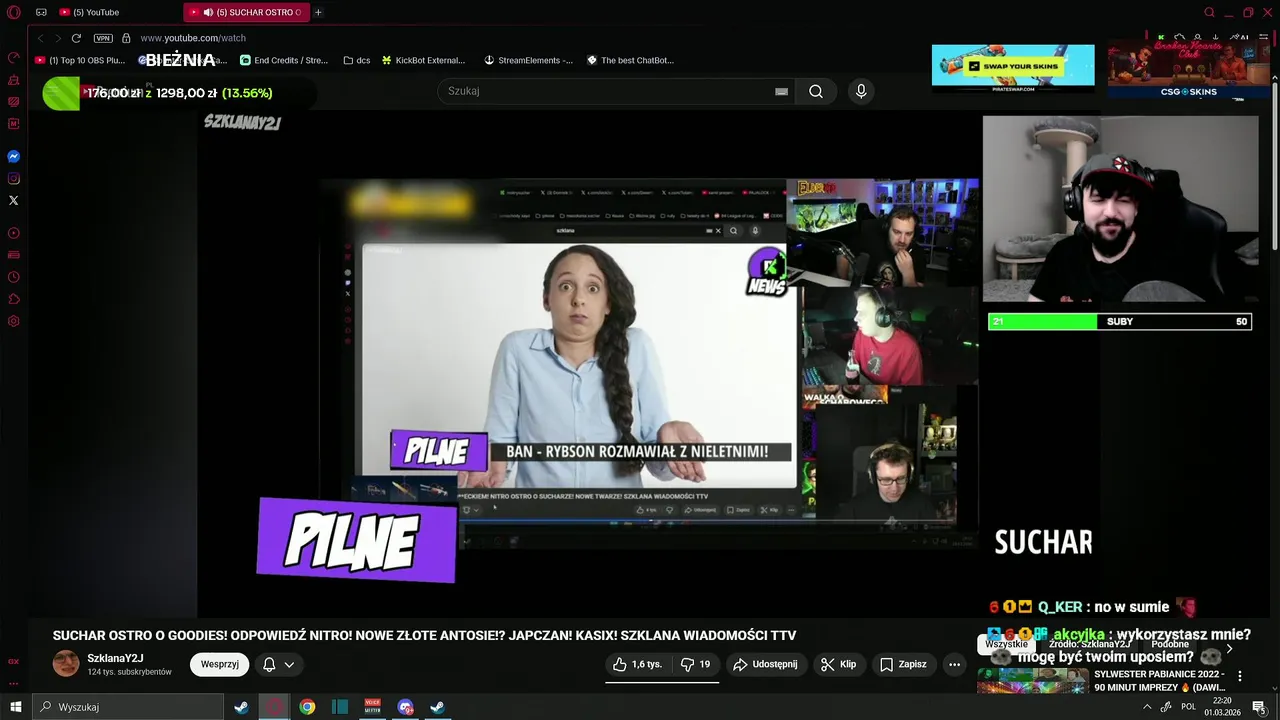The image size is (1280, 720).
Task: Open the Broken Hearts Club CSGOSKINS banner
Action: pyautogui.click(x=1189, y=69)
